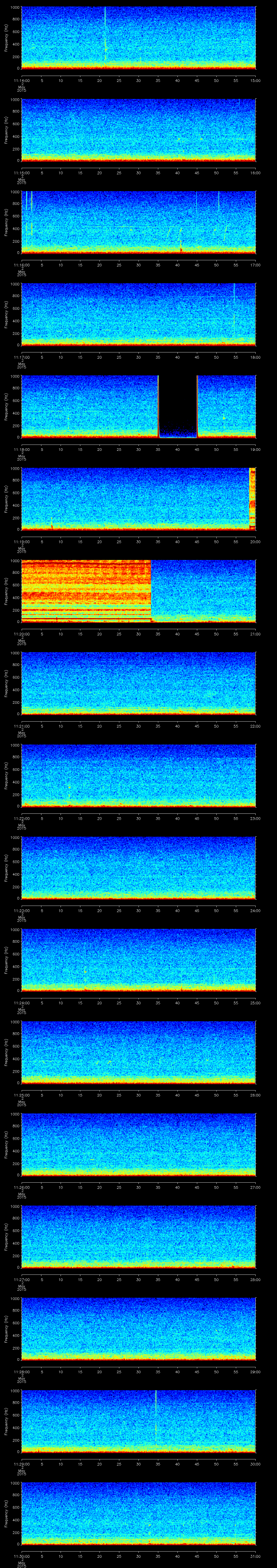Open the 11:21 spectrogram panel
This screenshot has width=277, height=1568.
[x=138, y=683]
